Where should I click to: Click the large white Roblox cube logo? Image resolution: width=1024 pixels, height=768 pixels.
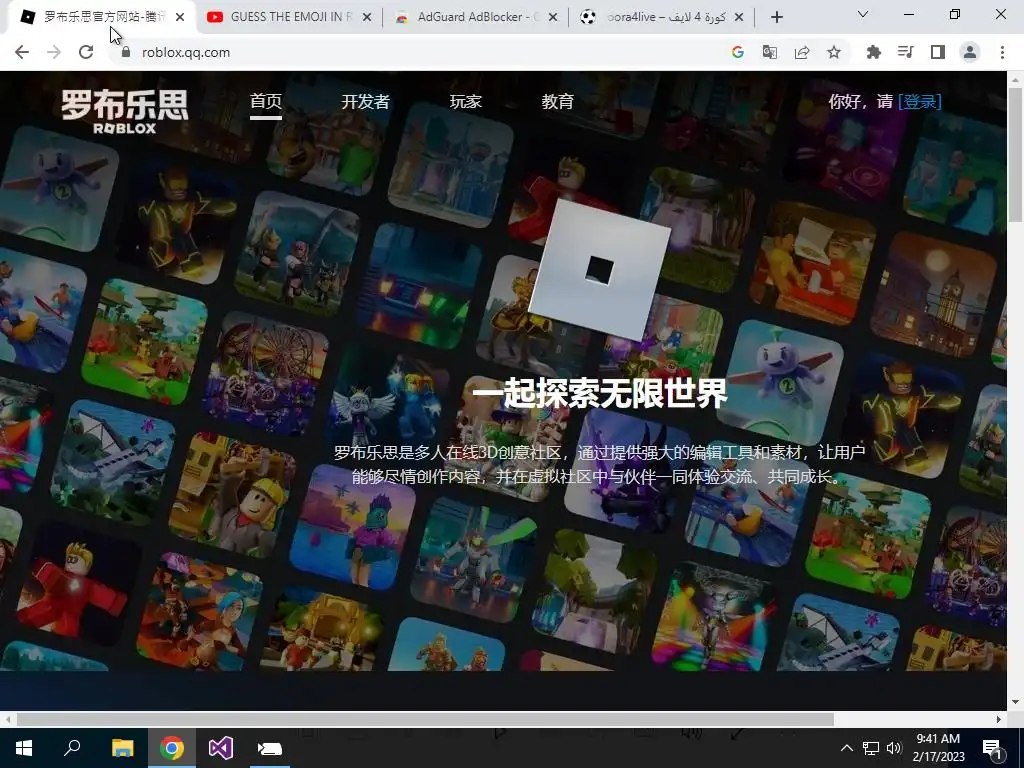pos(600,269)
